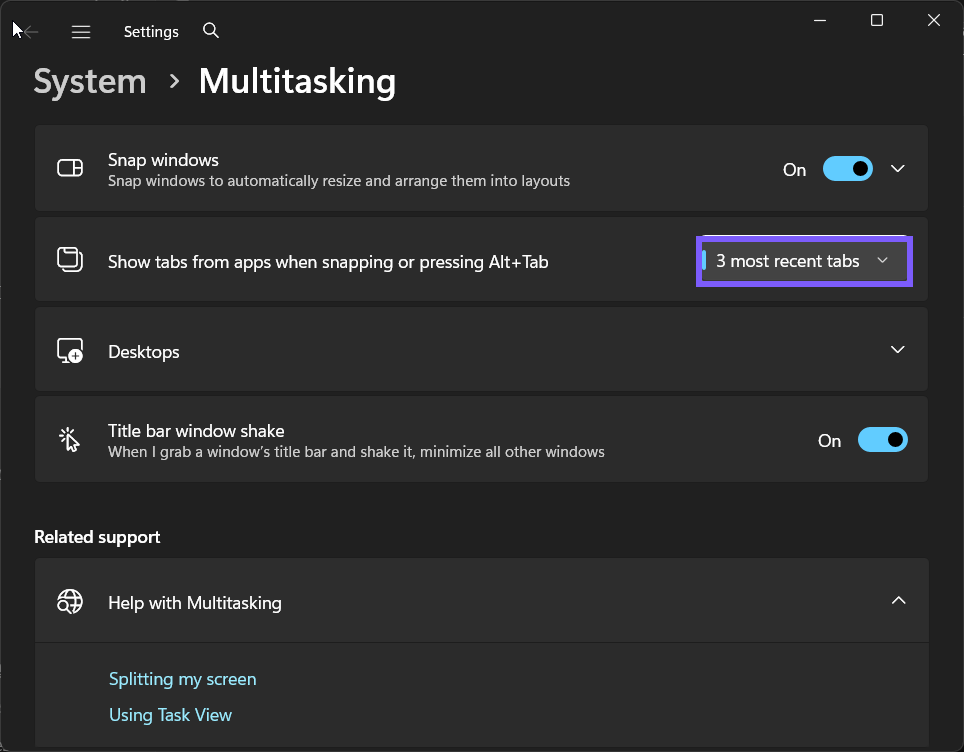Viewport: 964px width, 752px height.
Task: Collapse the Help with Multitasking section
Action: (x=898, y=600)
